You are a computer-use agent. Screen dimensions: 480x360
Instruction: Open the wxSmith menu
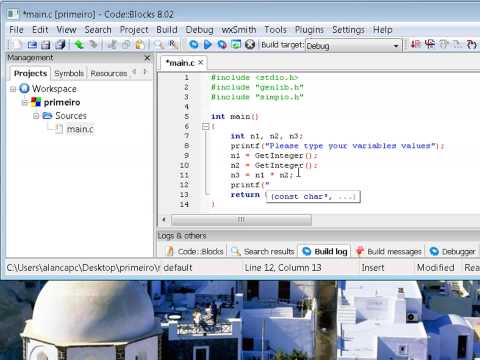click(239, 30)
